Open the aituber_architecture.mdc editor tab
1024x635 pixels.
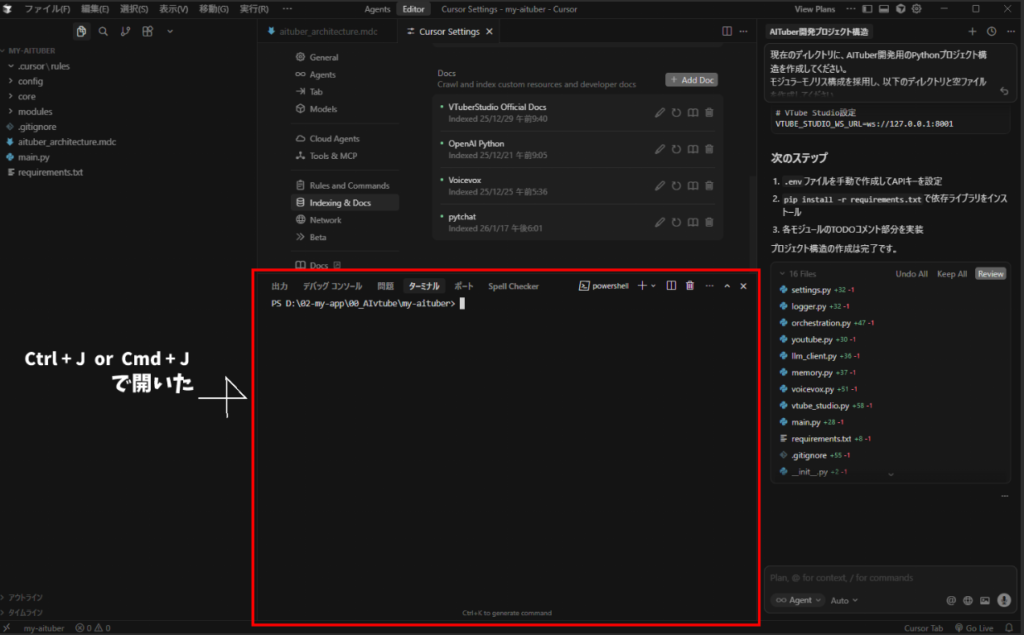321,32
